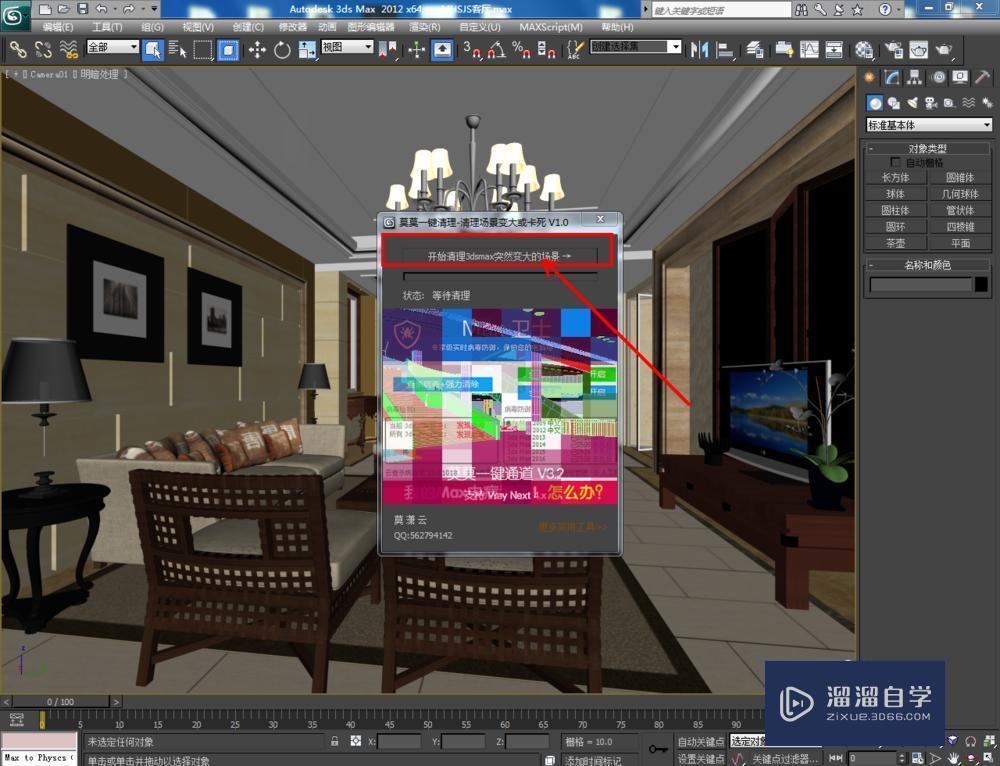
Task: Select the Lights category icon
Action: (913, 103)
